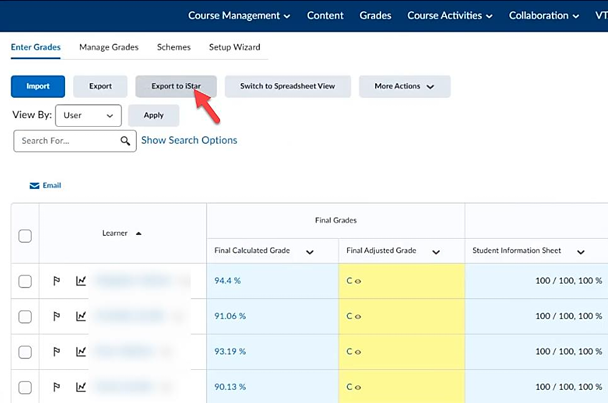Open the progress chart icon in the 94.4 % row
Screen dimensions: 608x403
[81, 280]
